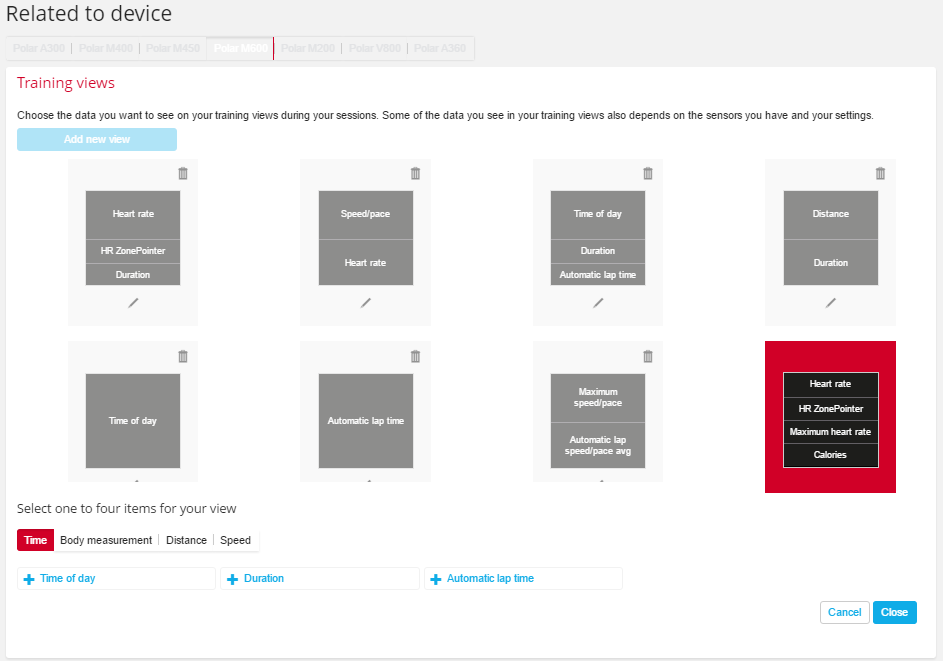
Task: Click trash icon on Speed/pace view
Action: coord(415,173)
